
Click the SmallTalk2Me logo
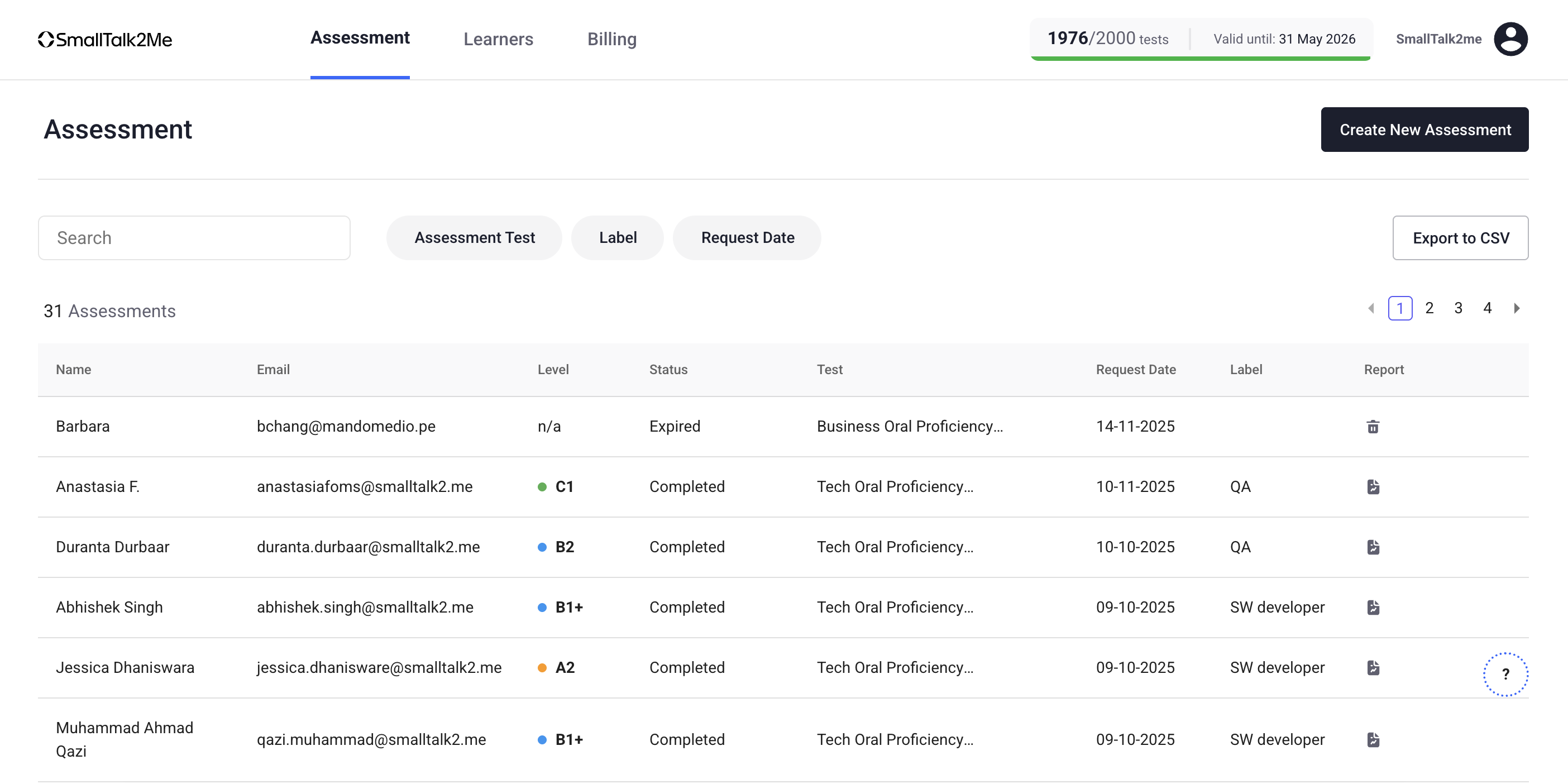(x=104, y=39)
